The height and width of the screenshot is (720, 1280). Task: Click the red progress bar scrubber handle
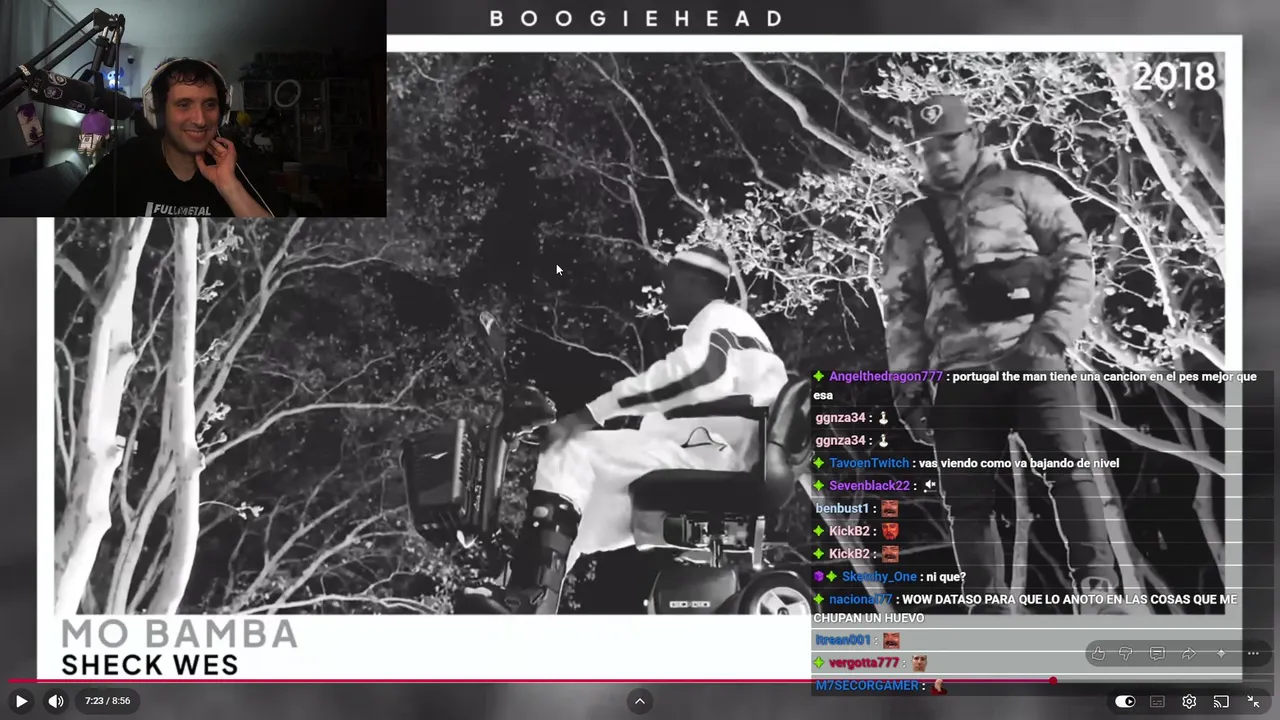pos(1053,681)
